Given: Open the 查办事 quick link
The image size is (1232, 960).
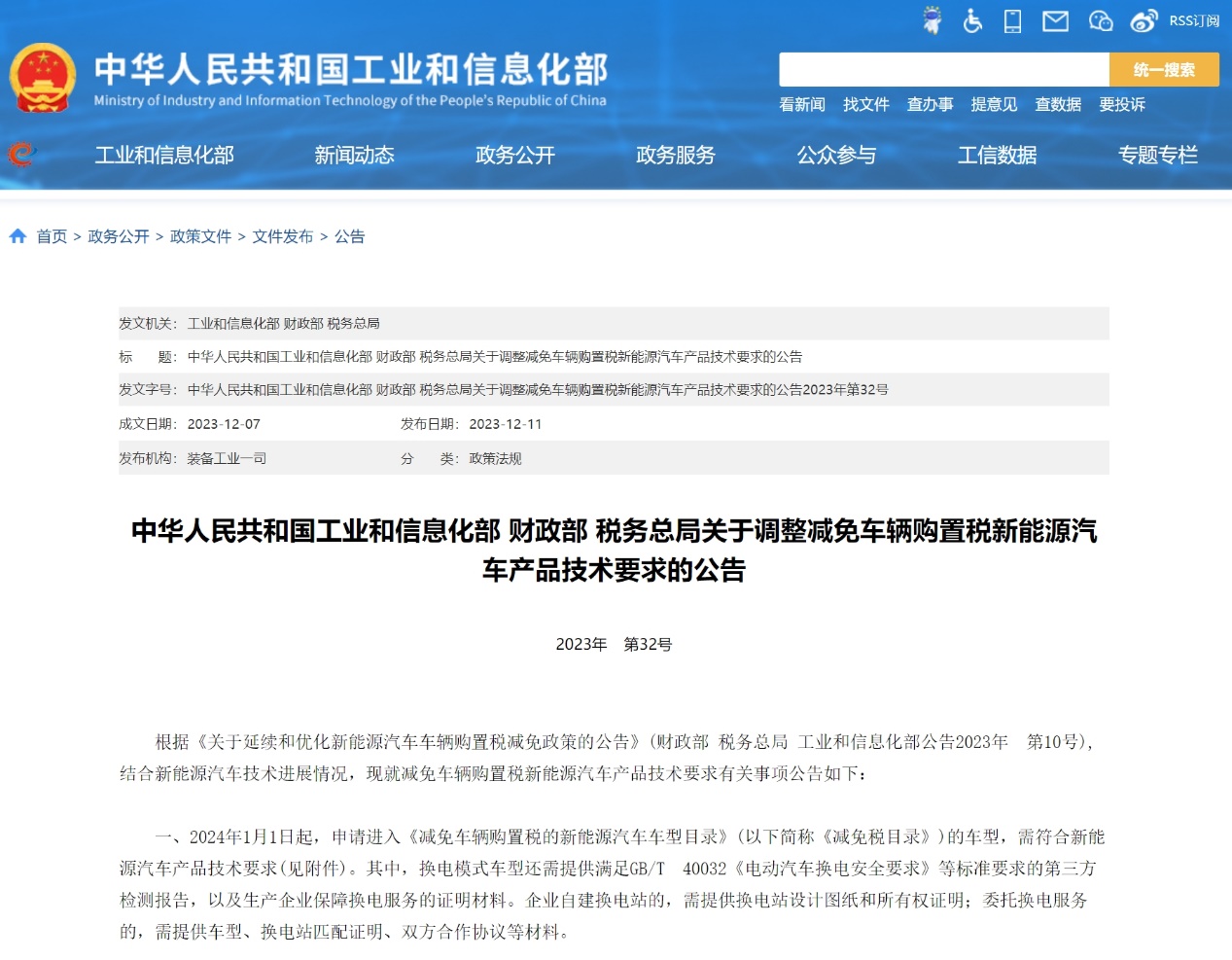Looking at the screenshot, I should (x=931, y=104).
